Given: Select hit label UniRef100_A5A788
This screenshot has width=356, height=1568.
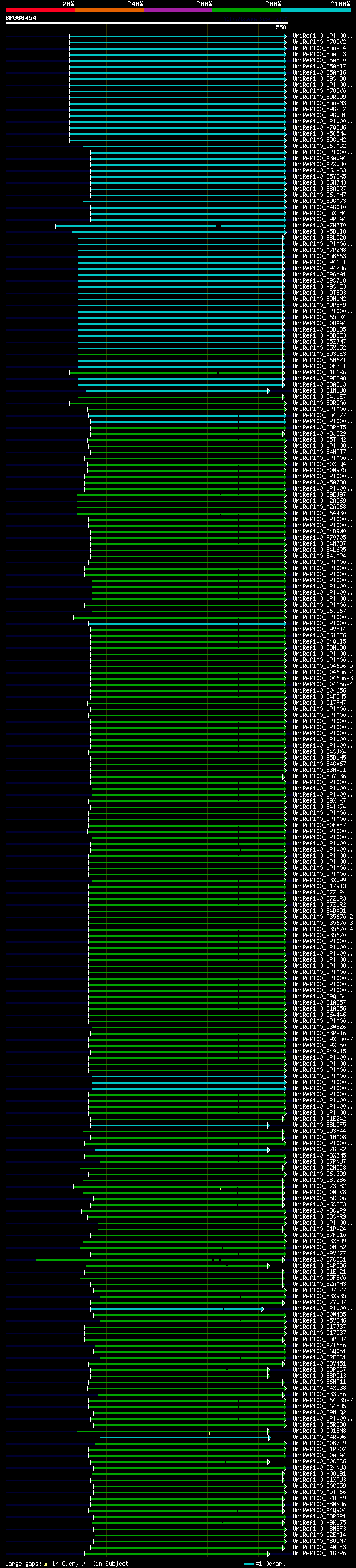Looking at the screenshot, I should pyautogui.click(x=319, y=483).
